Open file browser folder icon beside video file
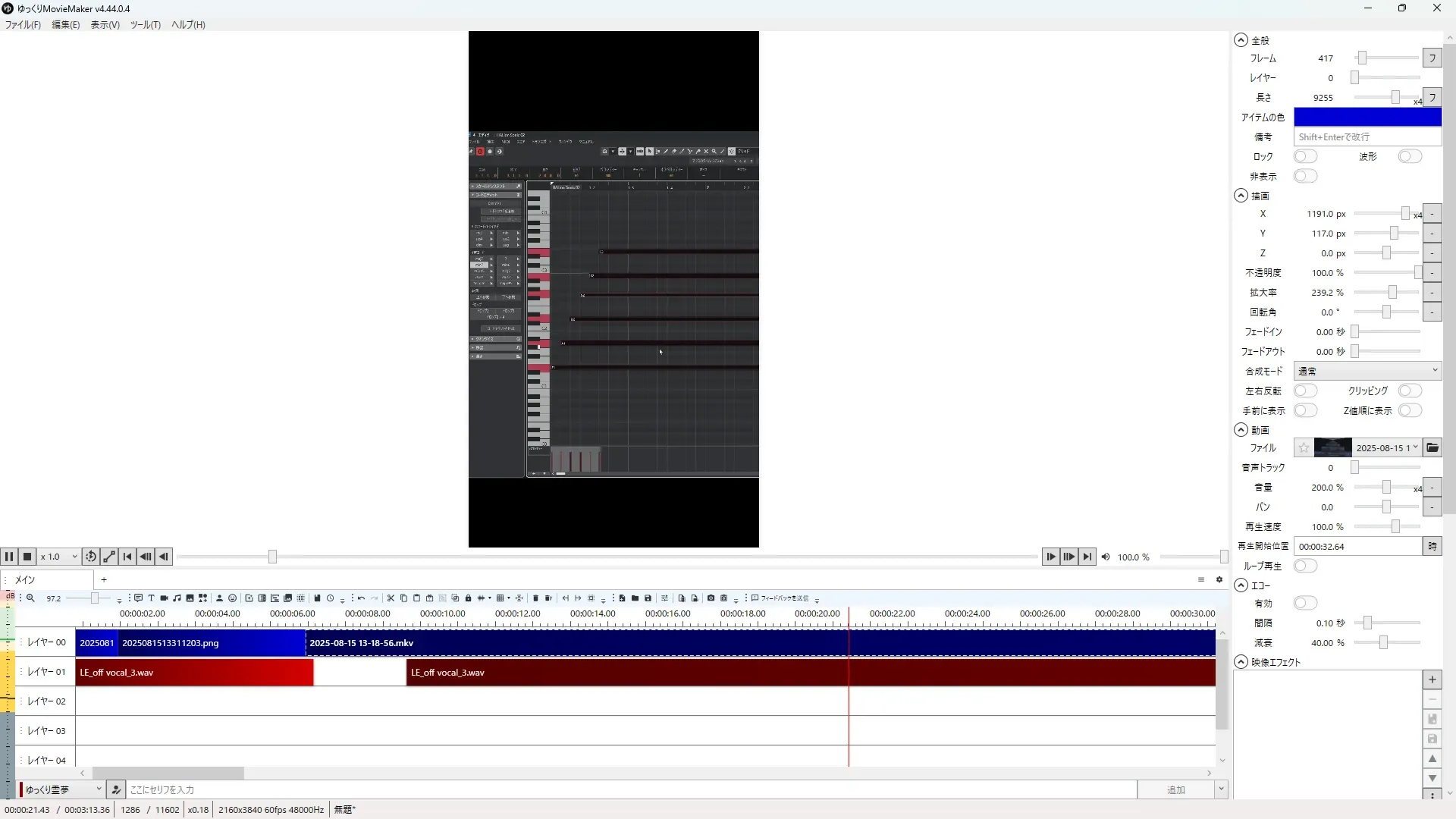1456x819 pixels. pos(1432,448)
